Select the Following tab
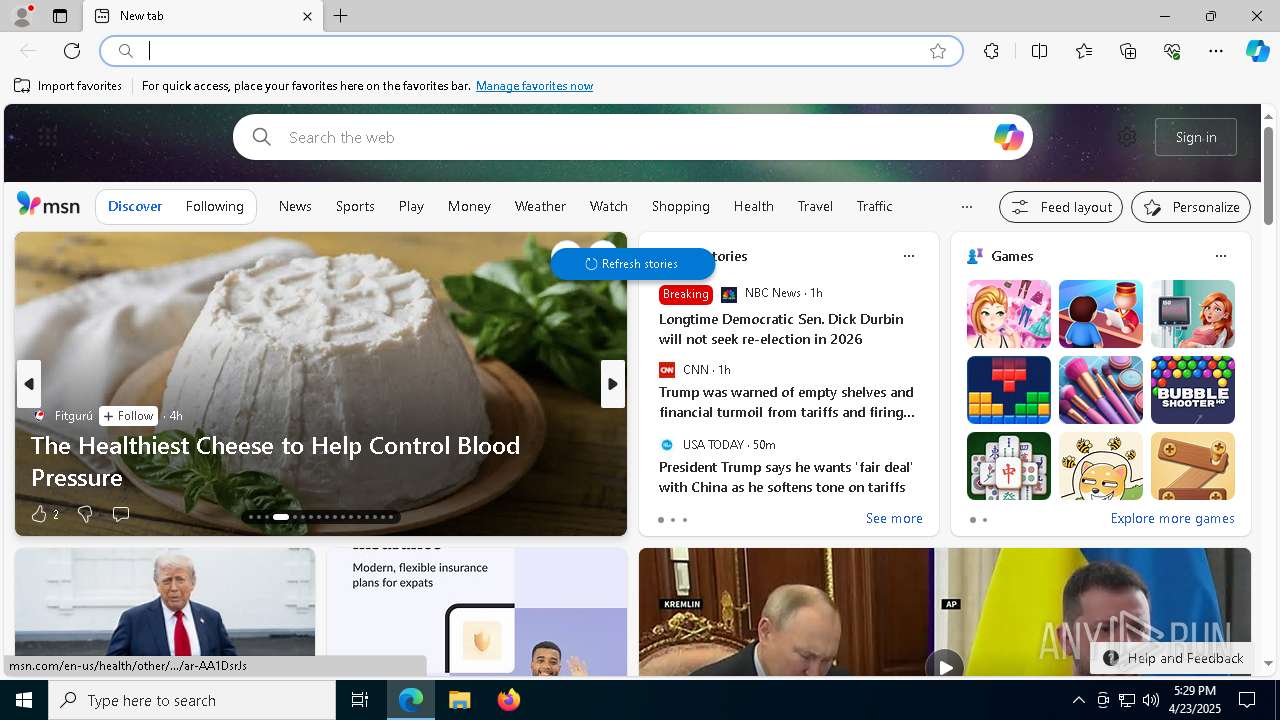This screenshot has width=1280, height=720. (x=214, y=206)
